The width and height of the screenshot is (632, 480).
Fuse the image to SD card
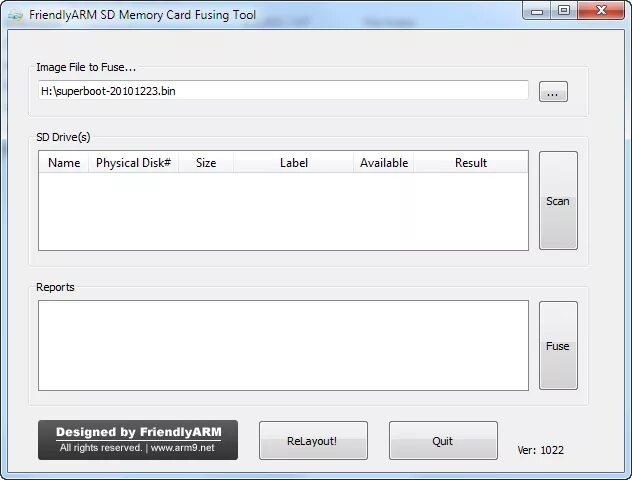click(558, 346)
